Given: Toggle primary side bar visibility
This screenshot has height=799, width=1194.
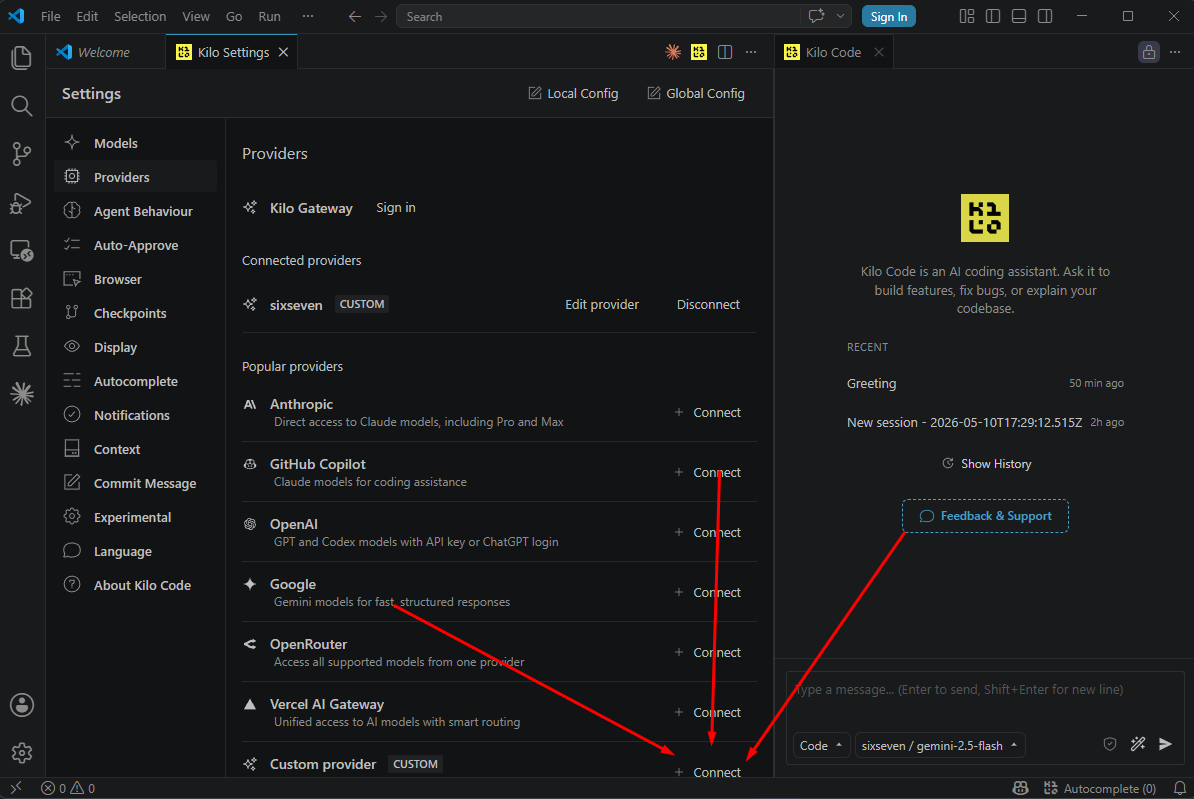Looking at the screenshot, I should pos(993,16).
